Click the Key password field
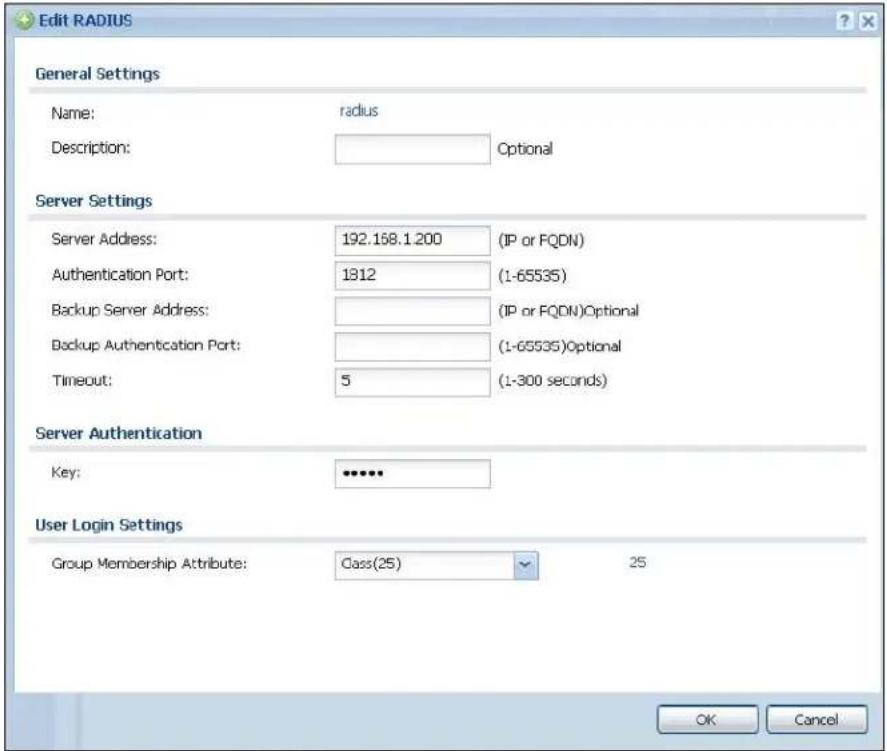The image size is (887, 751). tap(412, 473)
